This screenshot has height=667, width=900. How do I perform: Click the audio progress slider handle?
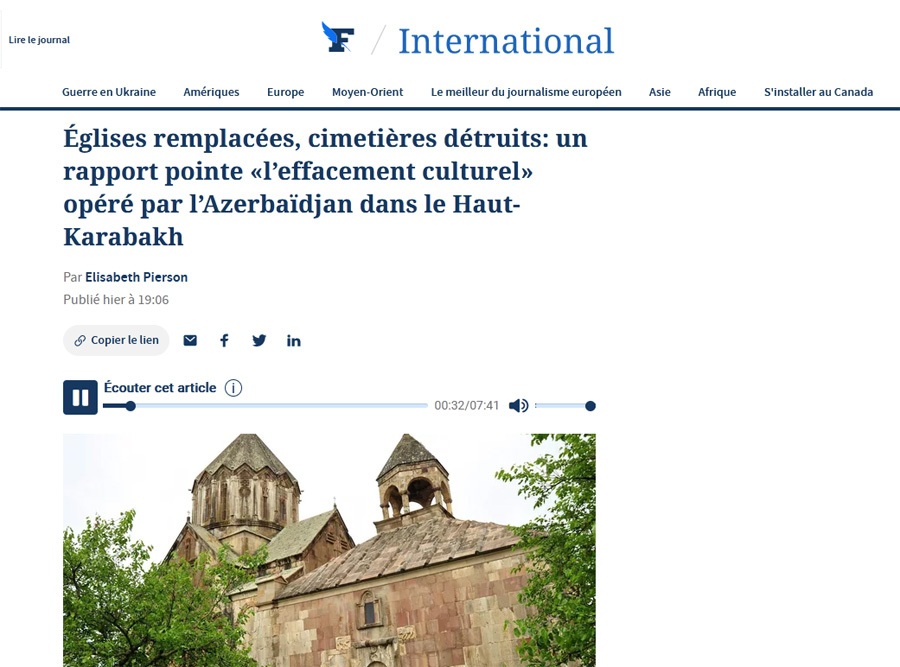(x=131, y=406)
